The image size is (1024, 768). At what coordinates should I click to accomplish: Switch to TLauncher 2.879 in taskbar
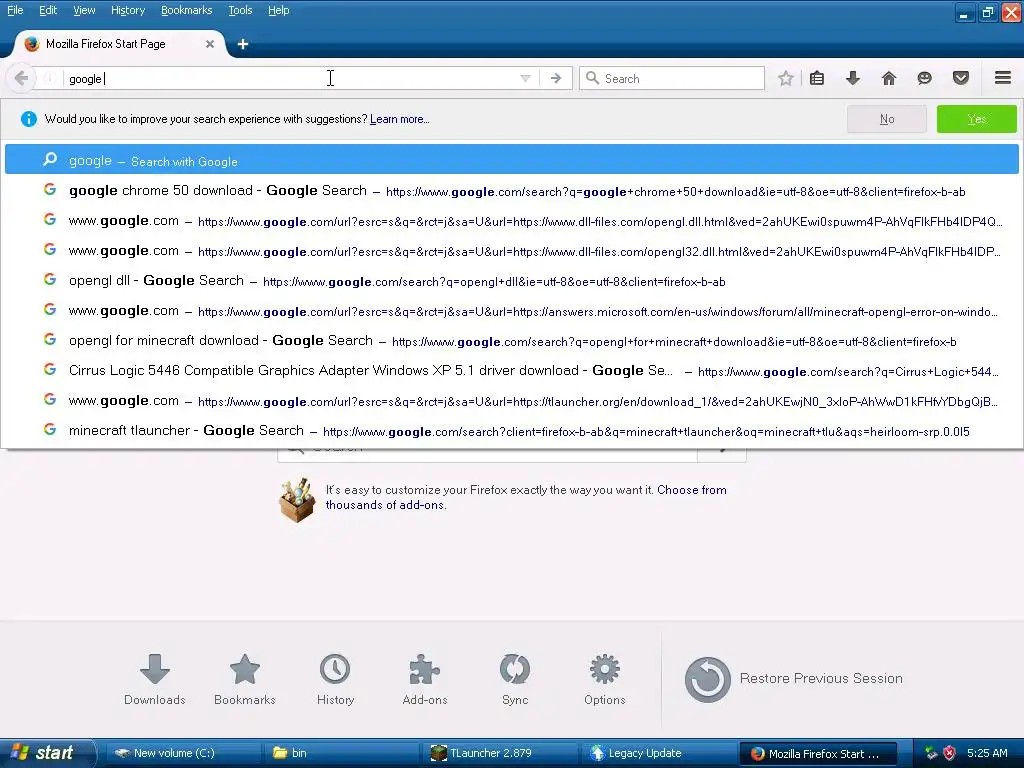tap(500, 753)
